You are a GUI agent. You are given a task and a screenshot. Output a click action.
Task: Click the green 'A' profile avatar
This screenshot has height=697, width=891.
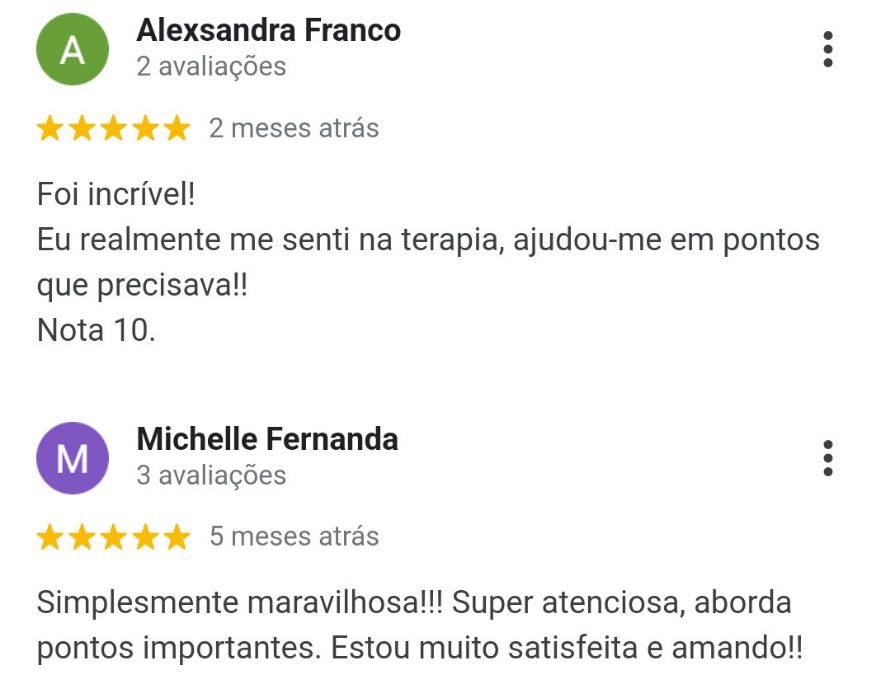(x=73, y=49)
